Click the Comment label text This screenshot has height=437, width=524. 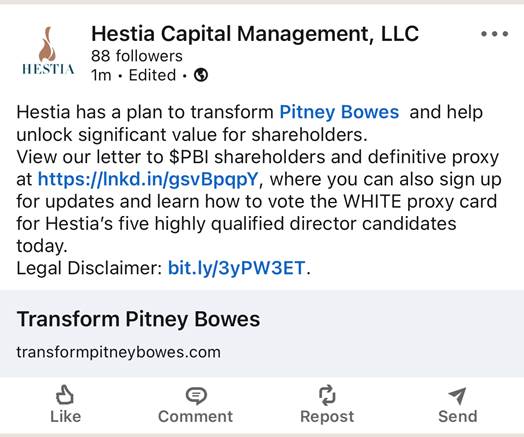click(195, 417)
